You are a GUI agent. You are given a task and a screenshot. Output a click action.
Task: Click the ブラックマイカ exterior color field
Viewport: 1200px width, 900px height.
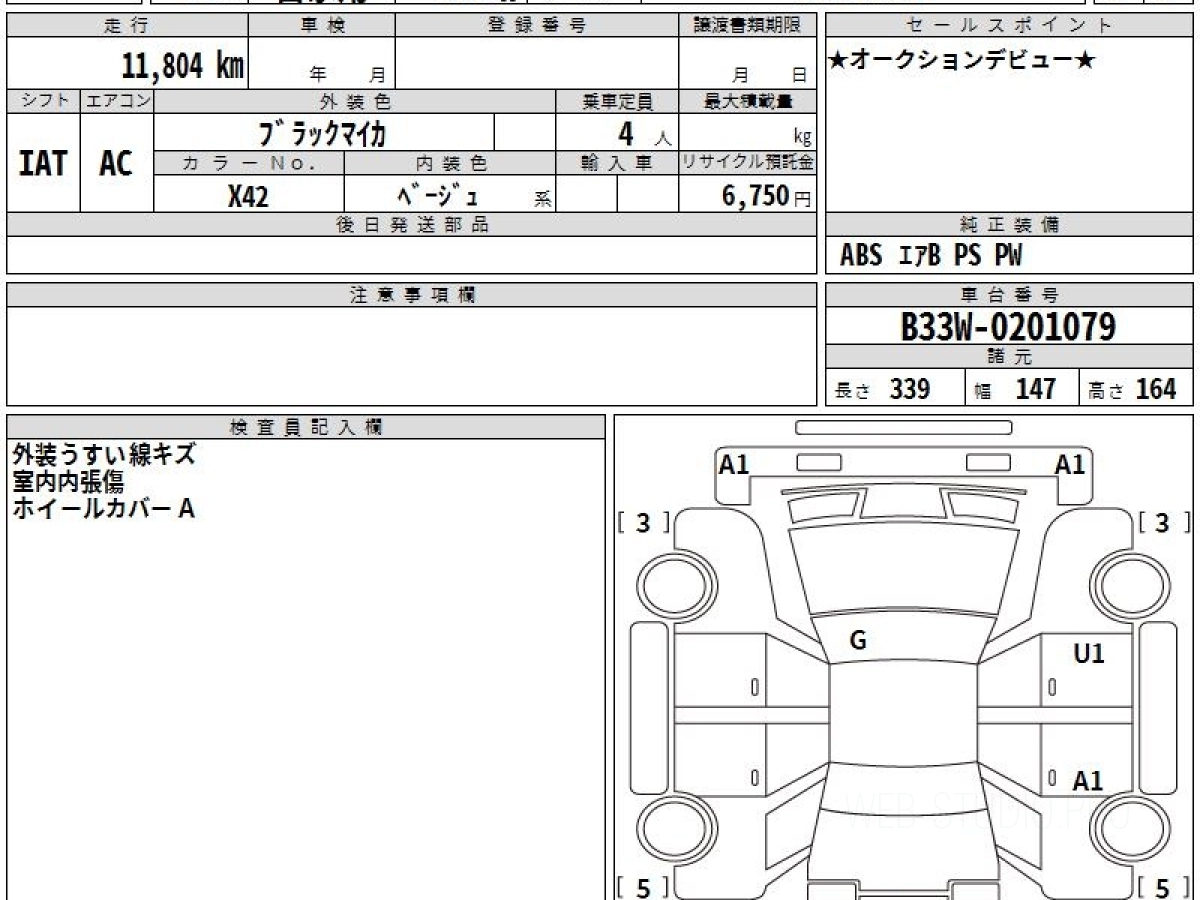pos(322,132)
